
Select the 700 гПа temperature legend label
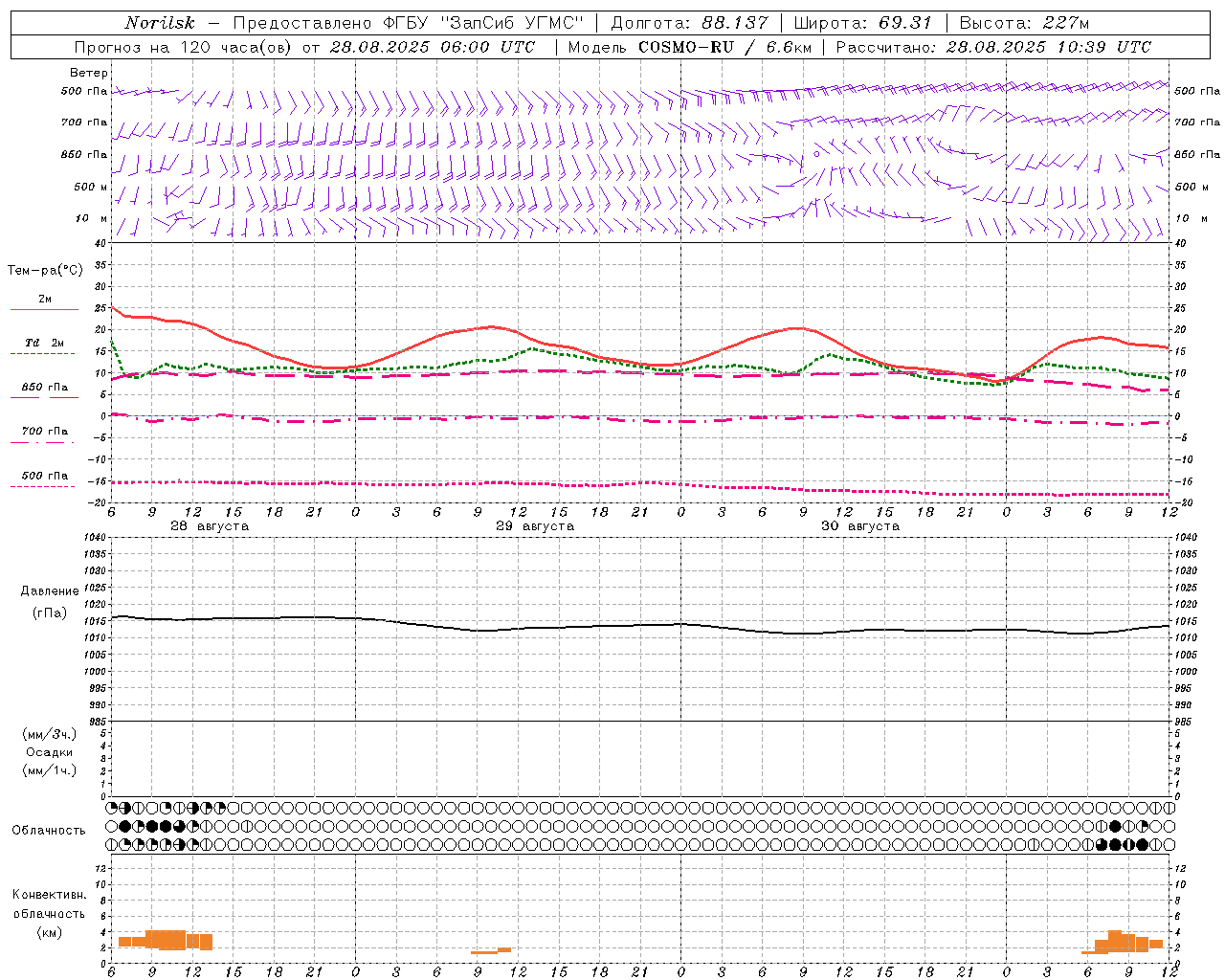45,432
